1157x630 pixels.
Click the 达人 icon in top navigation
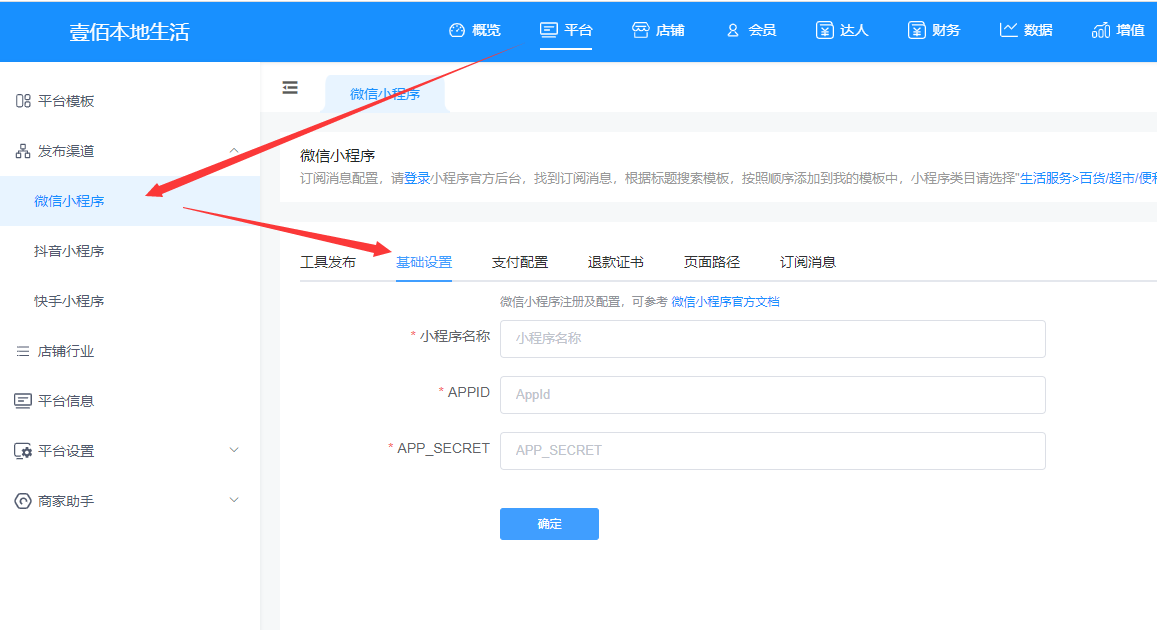(x=824, y=30)
